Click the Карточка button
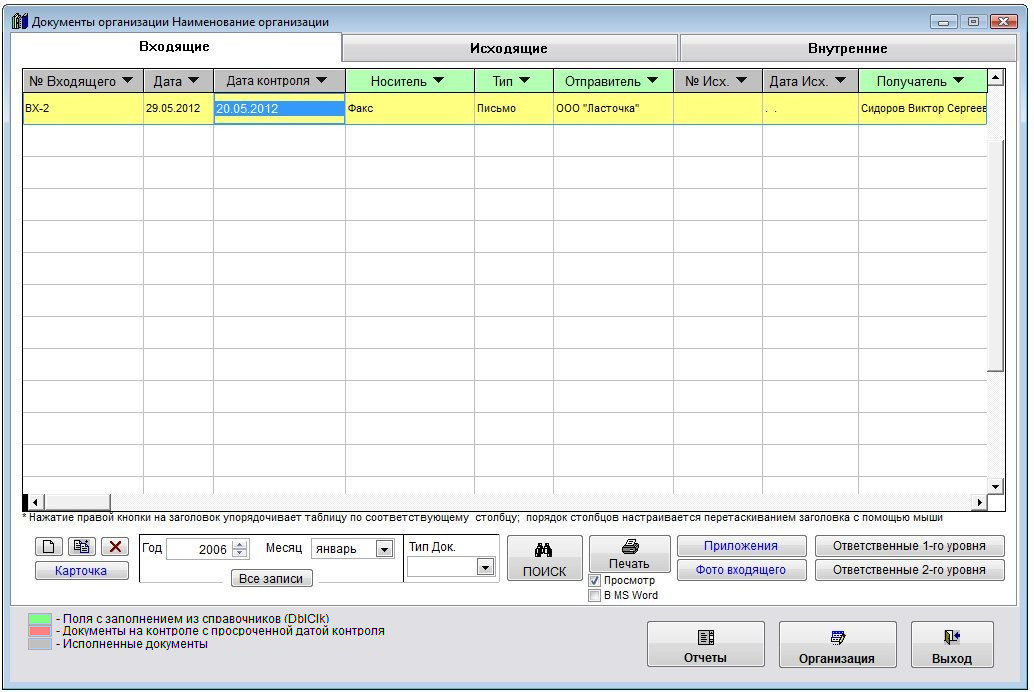The width and height of the screenshot is (1034, 692). (x=82, y=570)
